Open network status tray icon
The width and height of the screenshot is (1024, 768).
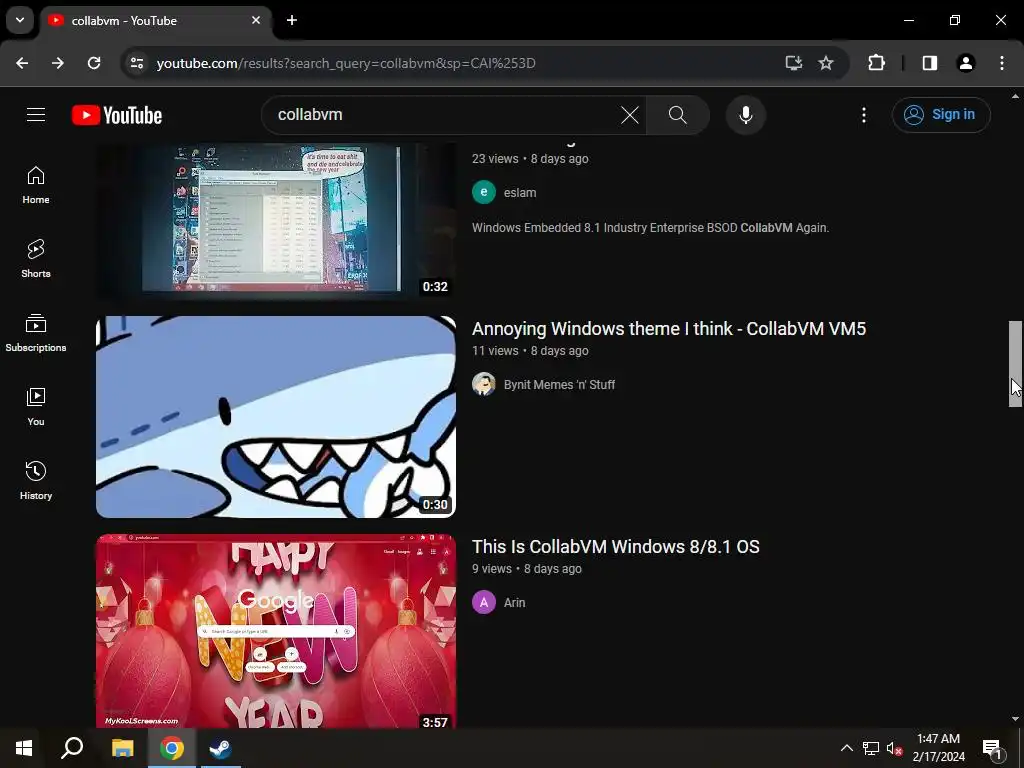[871, 748]
